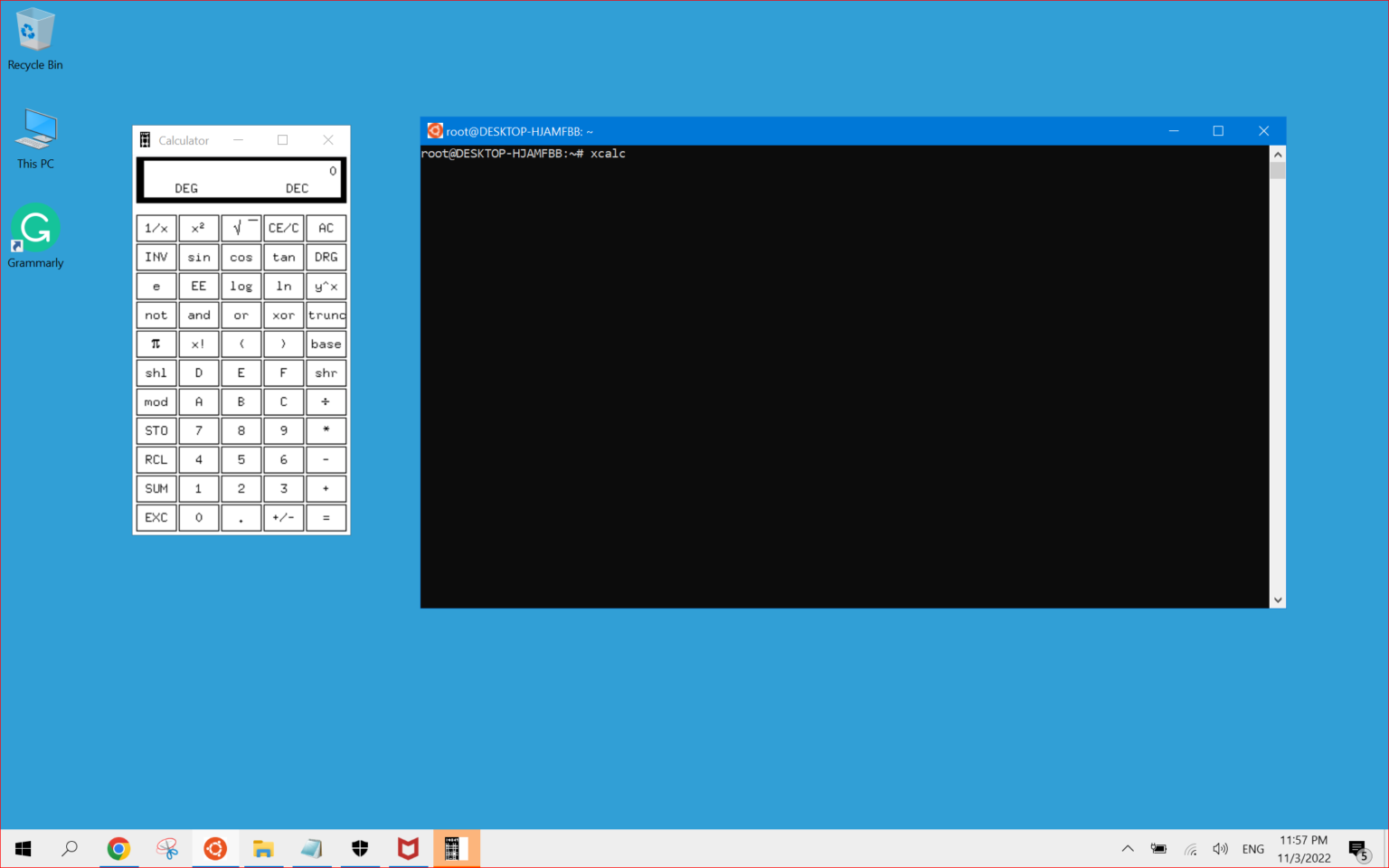Open File Explorer from the taskbar

263,848
